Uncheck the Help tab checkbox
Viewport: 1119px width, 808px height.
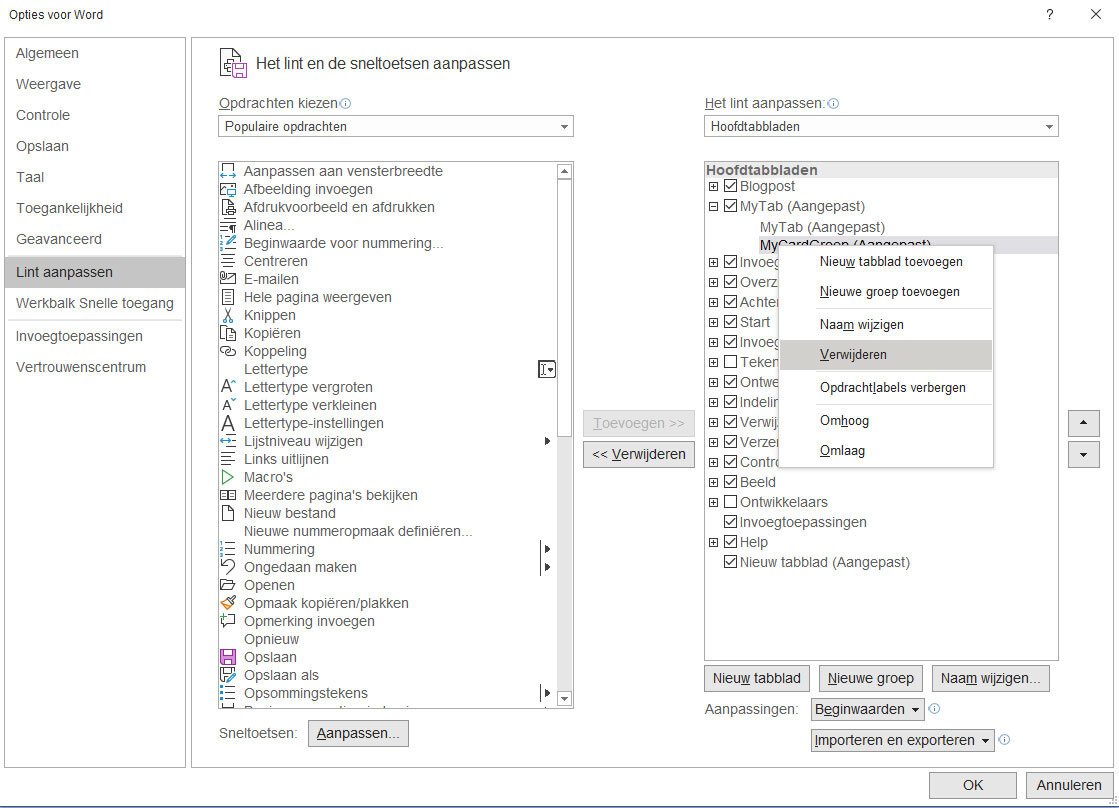[730, 542]
